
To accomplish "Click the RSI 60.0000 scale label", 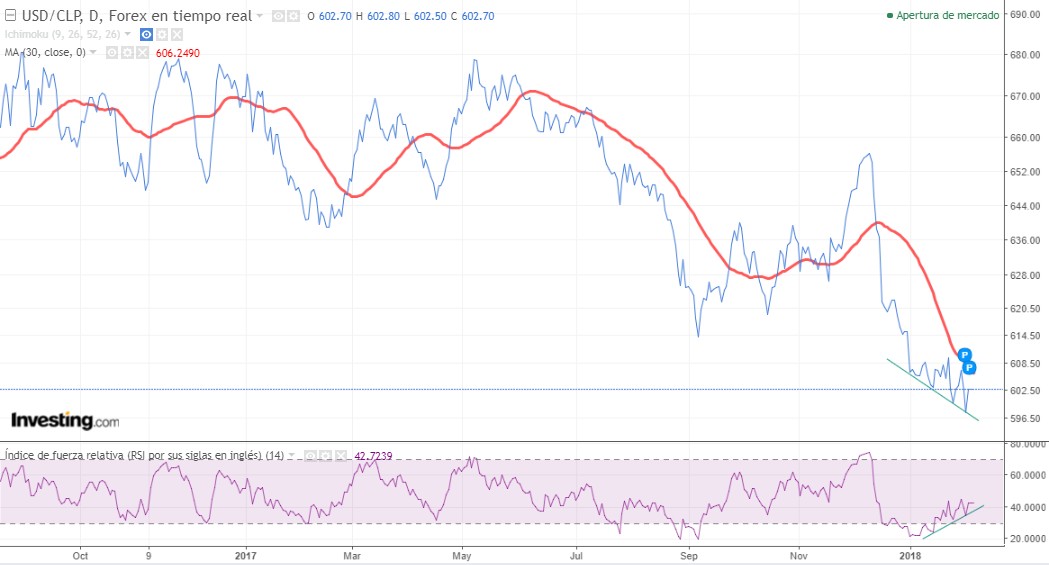I will click(1027, 475).
